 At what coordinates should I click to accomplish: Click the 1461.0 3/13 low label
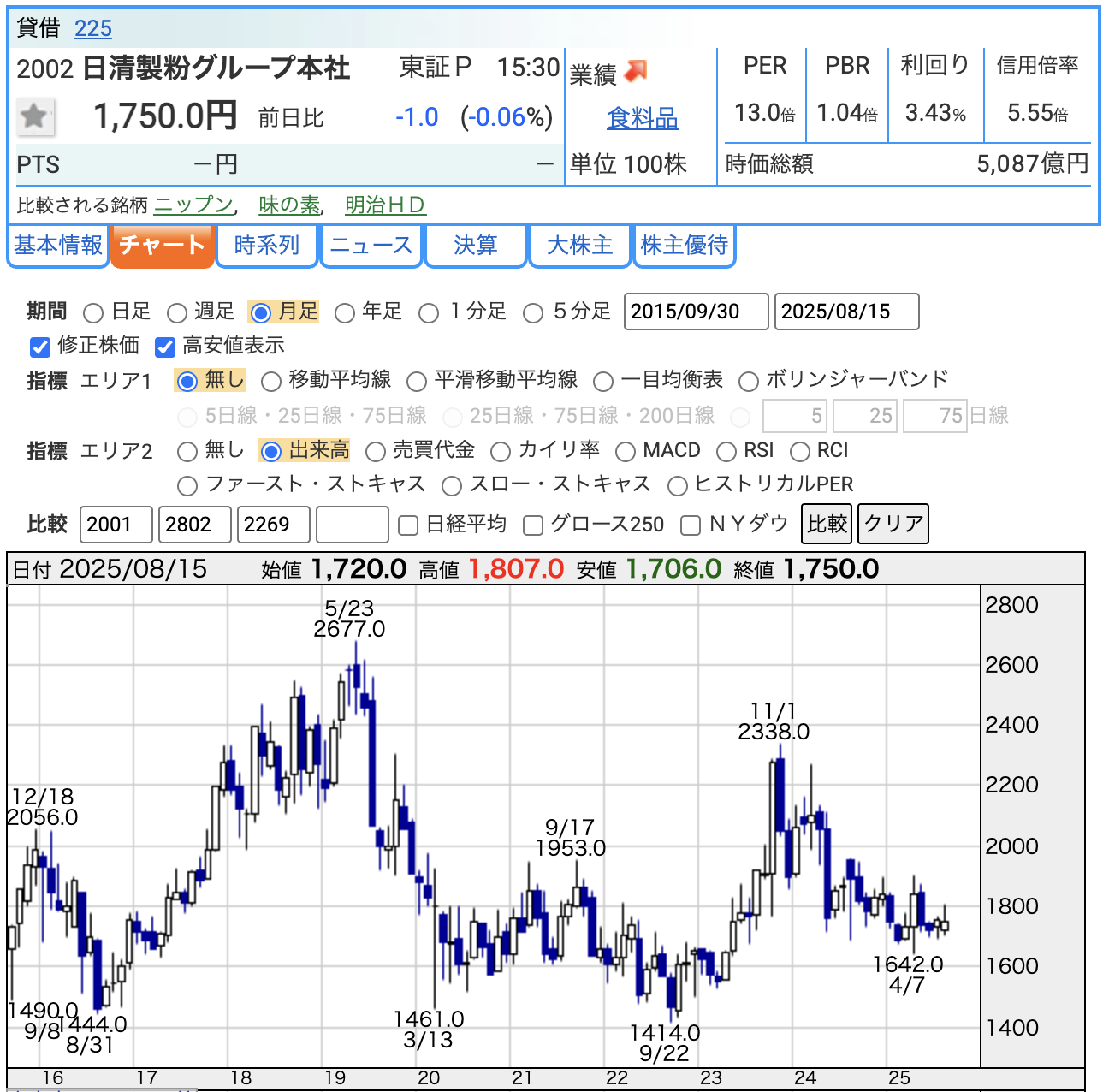click(x=428, y=1030)
